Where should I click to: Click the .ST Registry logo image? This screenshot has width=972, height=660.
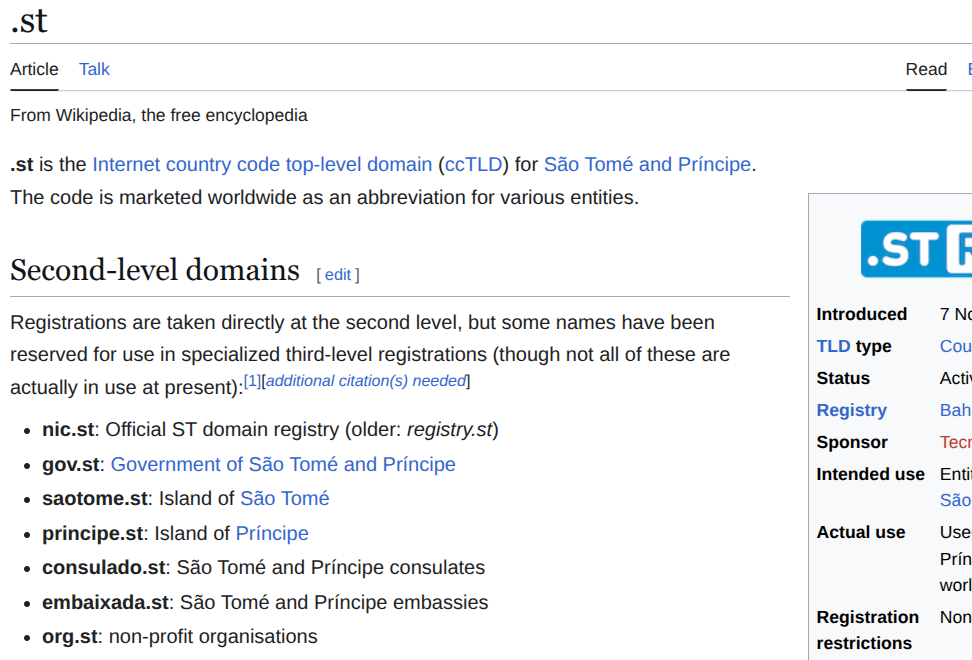click(x=915, y=249)
